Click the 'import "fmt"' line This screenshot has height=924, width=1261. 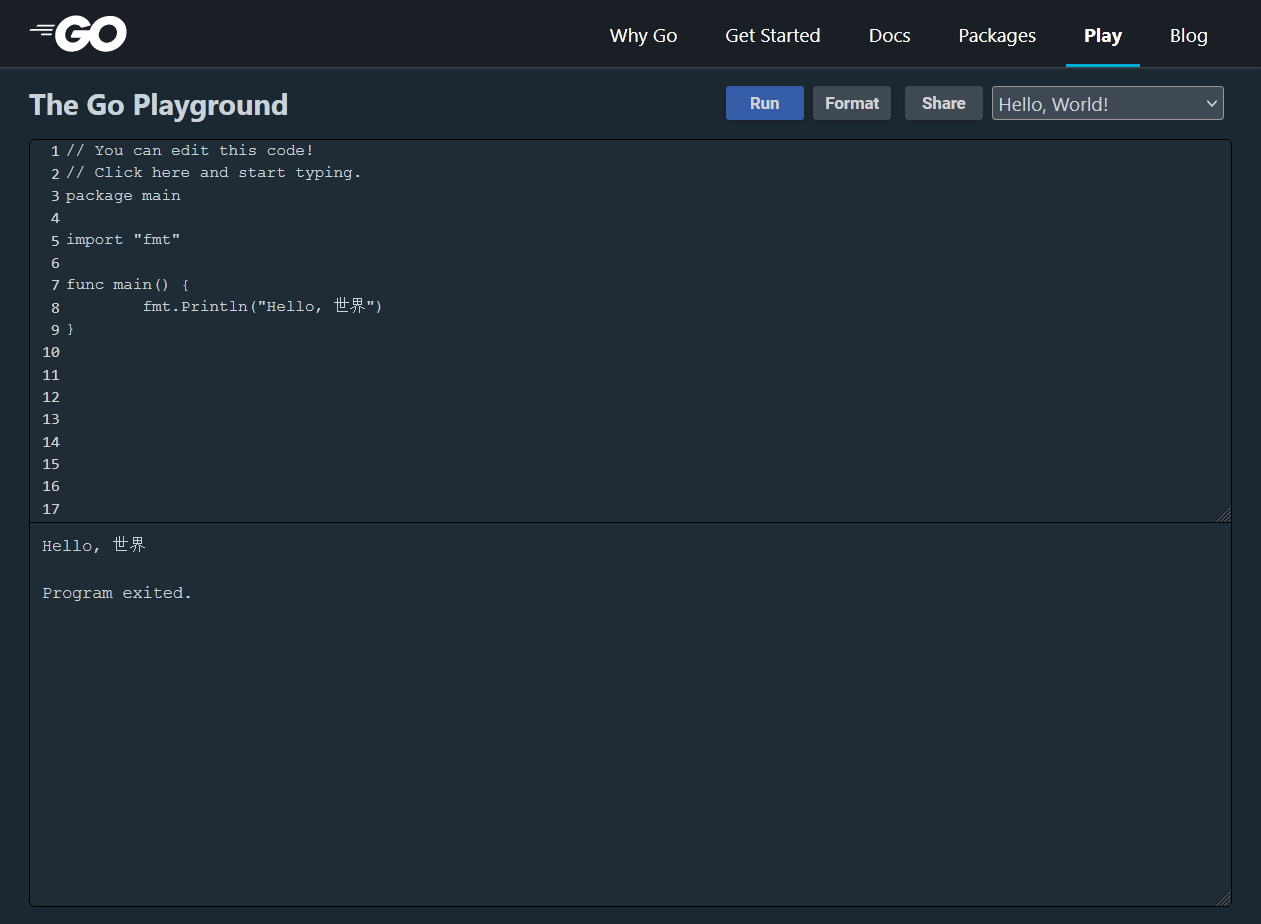click(123, 240)
